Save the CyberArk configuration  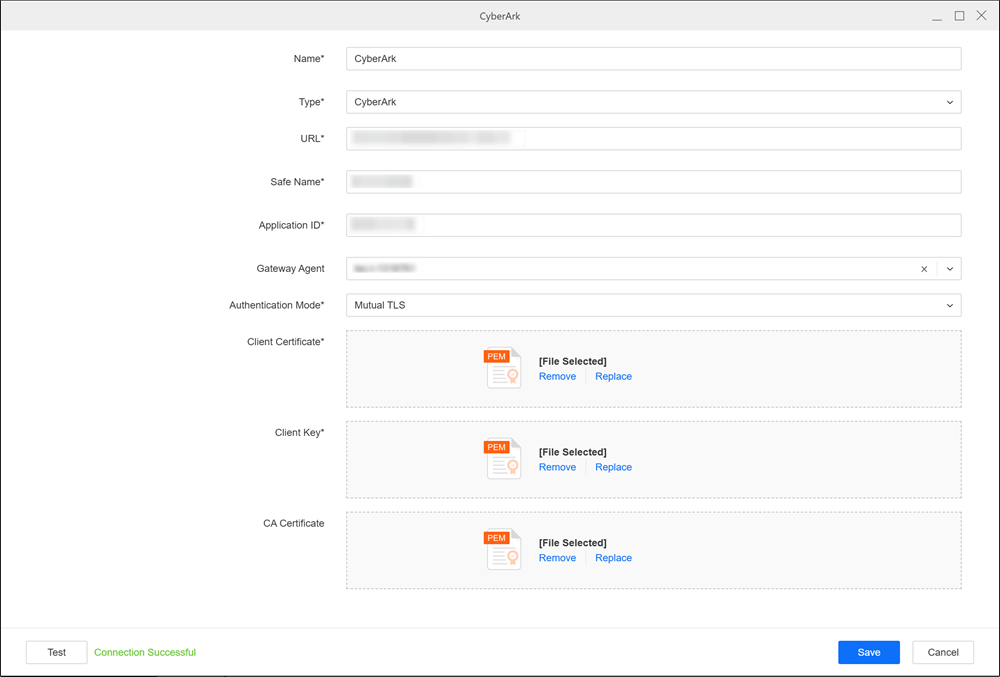pos(868,652)
